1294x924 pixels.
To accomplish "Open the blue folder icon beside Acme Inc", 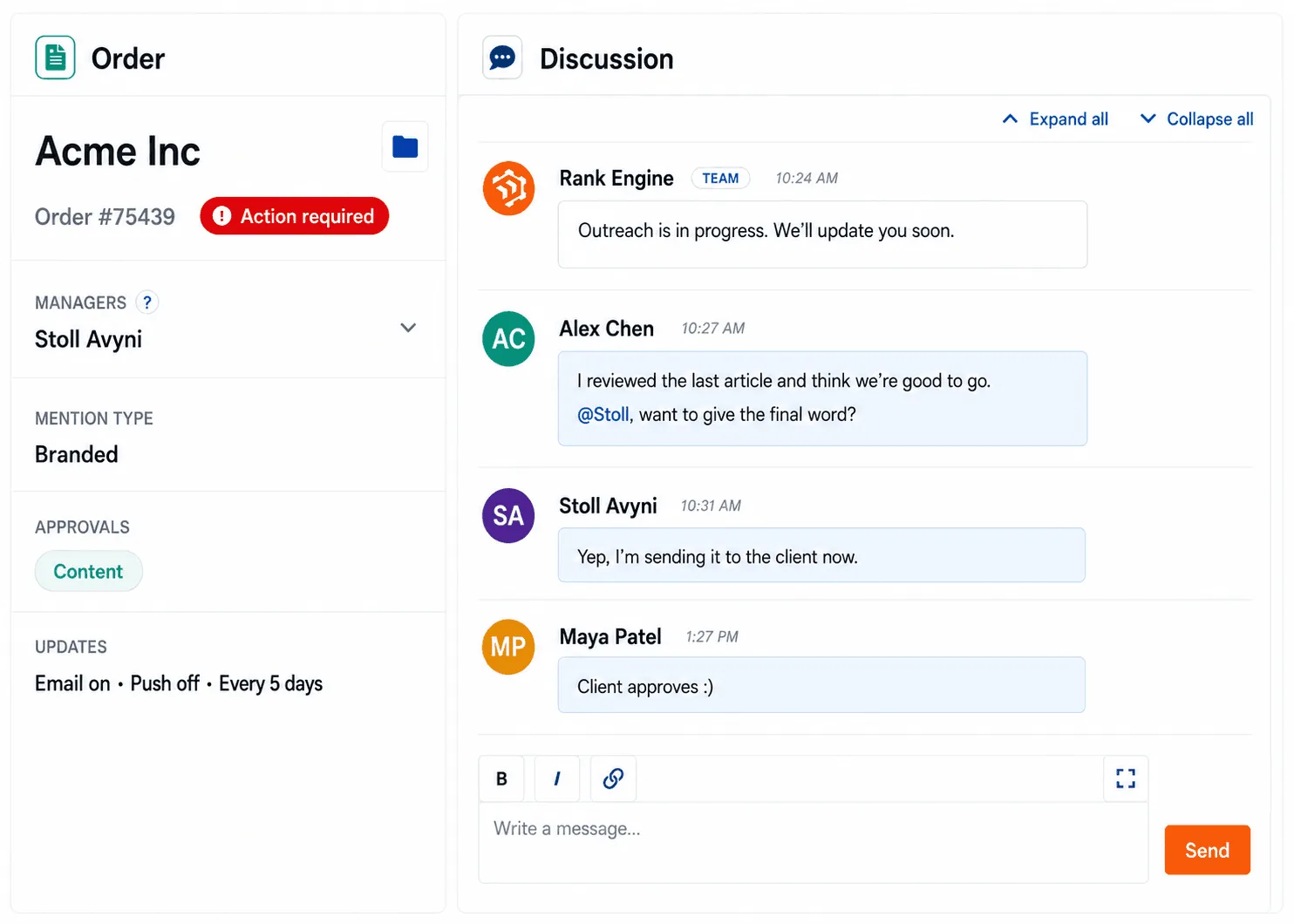I will [x=405, y=146].
